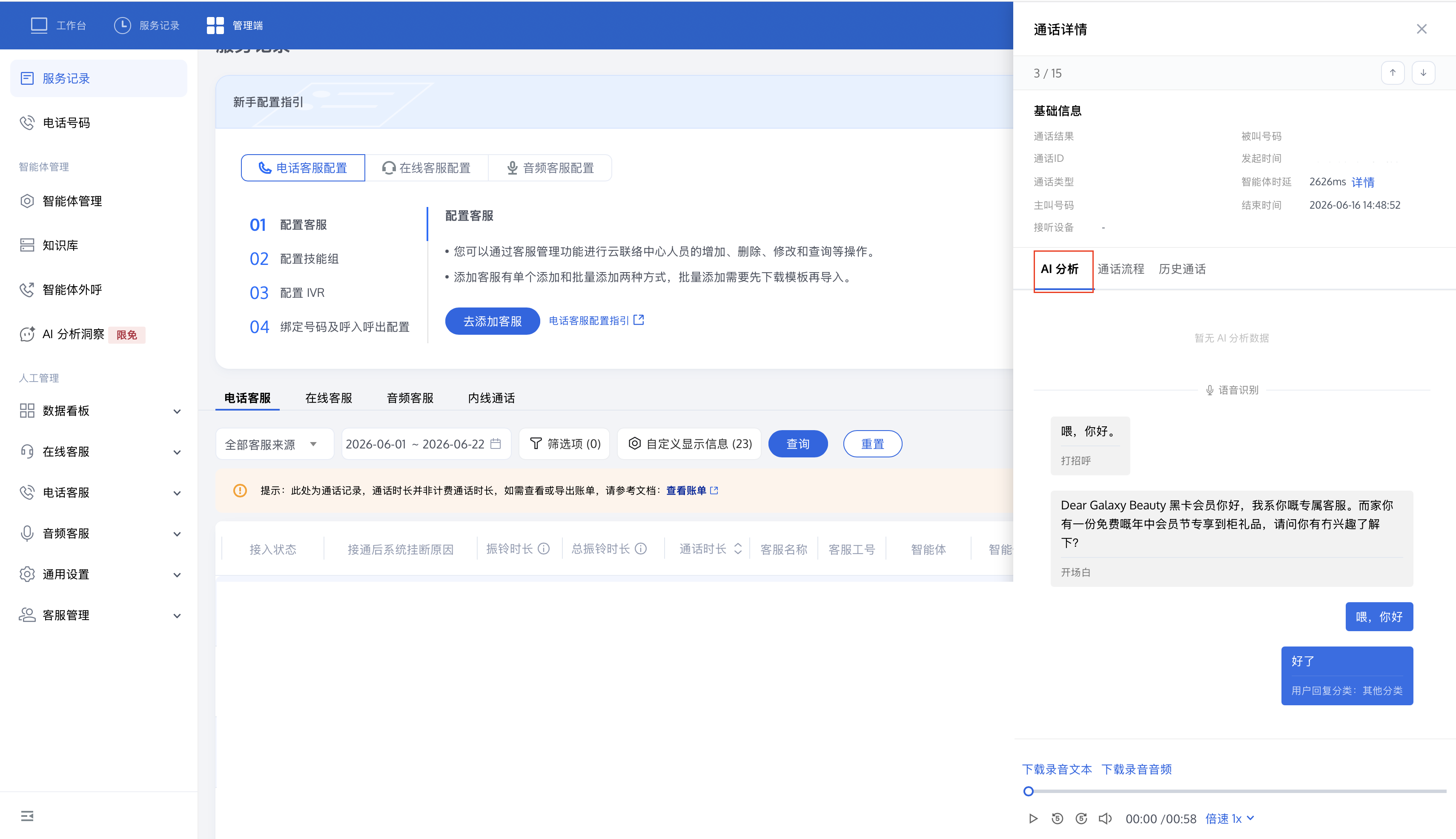Open the 全部客服来源 dropdown

pos(275,444)
